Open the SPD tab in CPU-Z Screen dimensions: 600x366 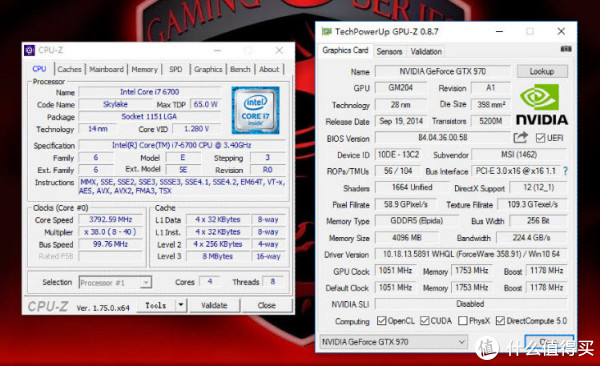pos(176,69)
